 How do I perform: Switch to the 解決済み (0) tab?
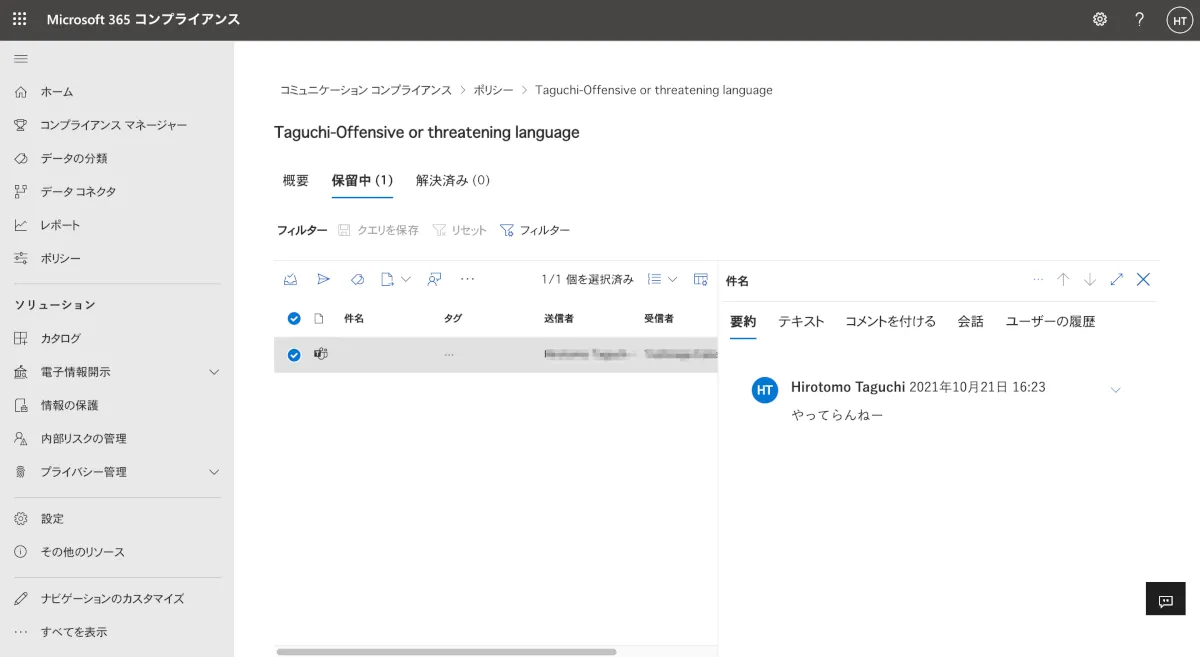click(452, 181)
